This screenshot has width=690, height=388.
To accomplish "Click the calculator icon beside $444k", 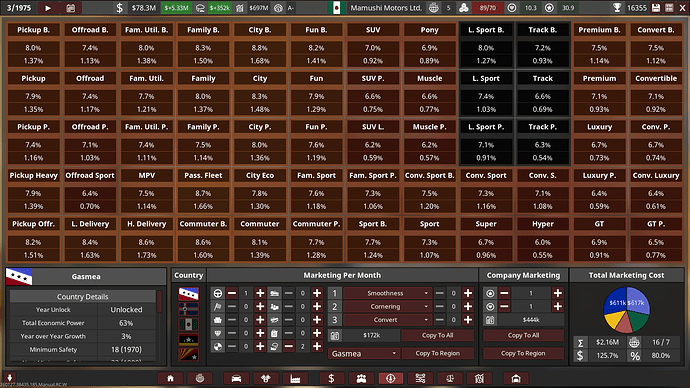I will click(x=490, y=320).
